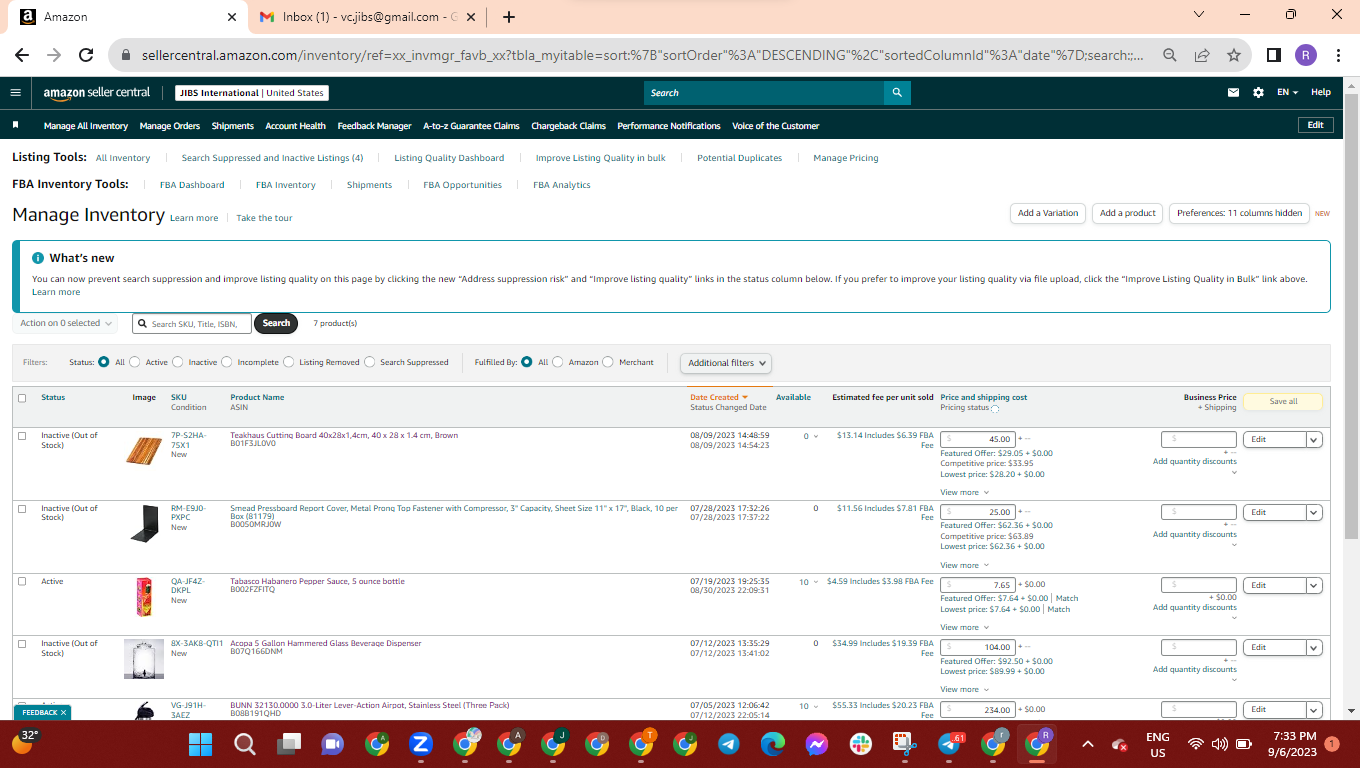Screen dimensions: 1360x768
Task: Open Manage Orders in the navigation bar
Action: [170, 126]
